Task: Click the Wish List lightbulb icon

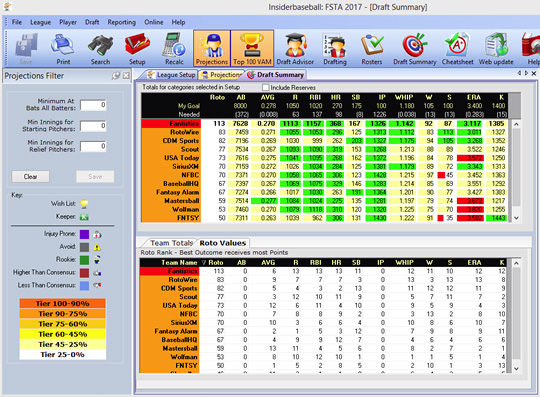Action: click(84, 204)
